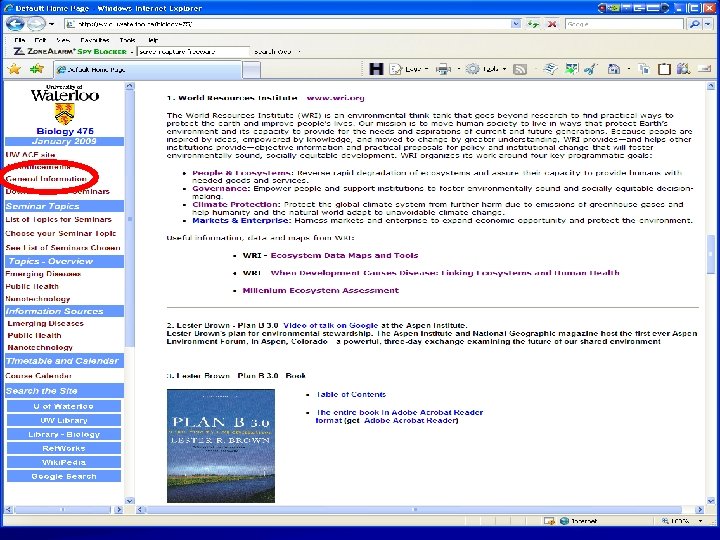This screenshot has width=720, height=540.
Task: Click the magnifier search button
Action: point(695,24)
